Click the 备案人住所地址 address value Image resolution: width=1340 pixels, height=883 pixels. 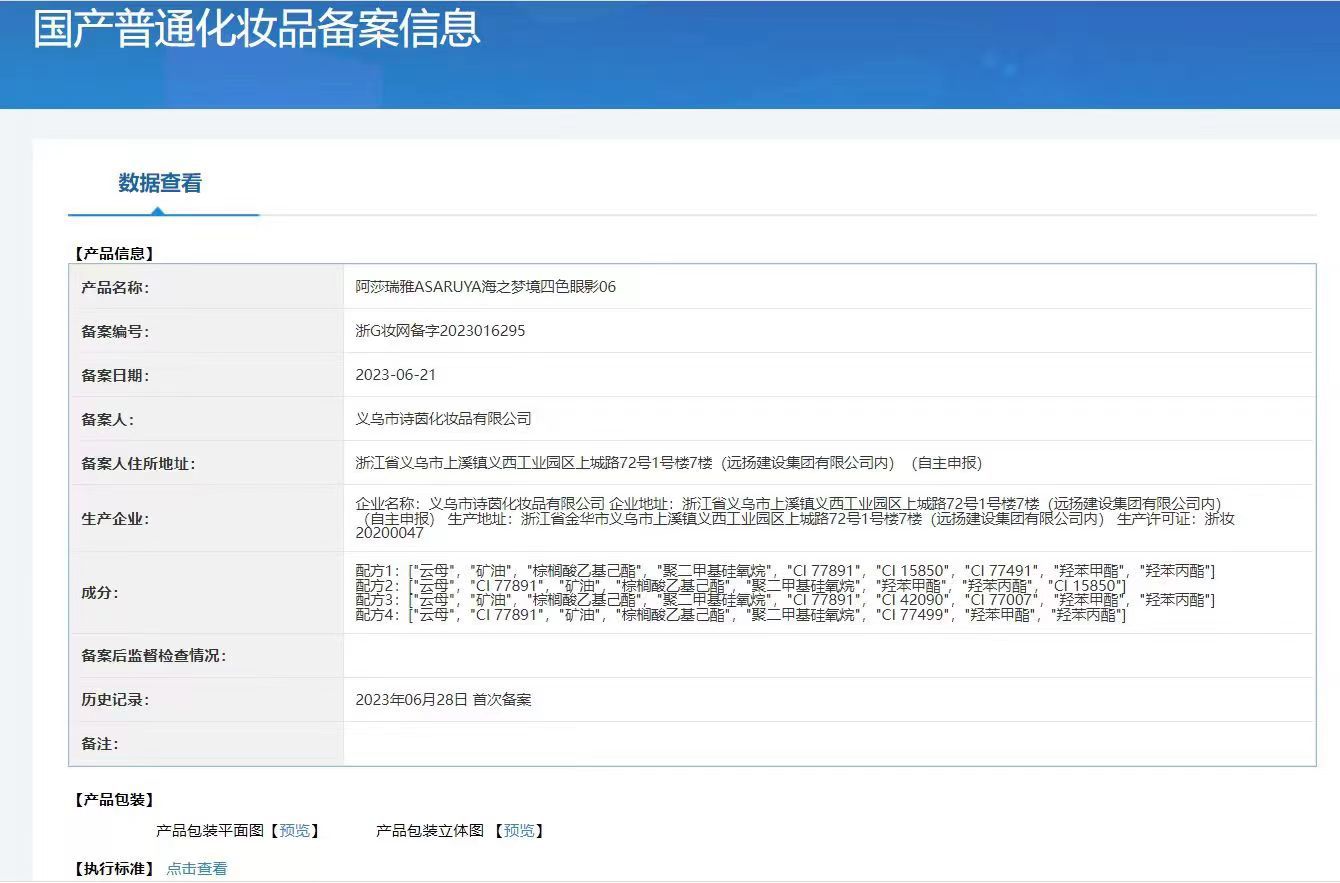click(x=669, y=463)
